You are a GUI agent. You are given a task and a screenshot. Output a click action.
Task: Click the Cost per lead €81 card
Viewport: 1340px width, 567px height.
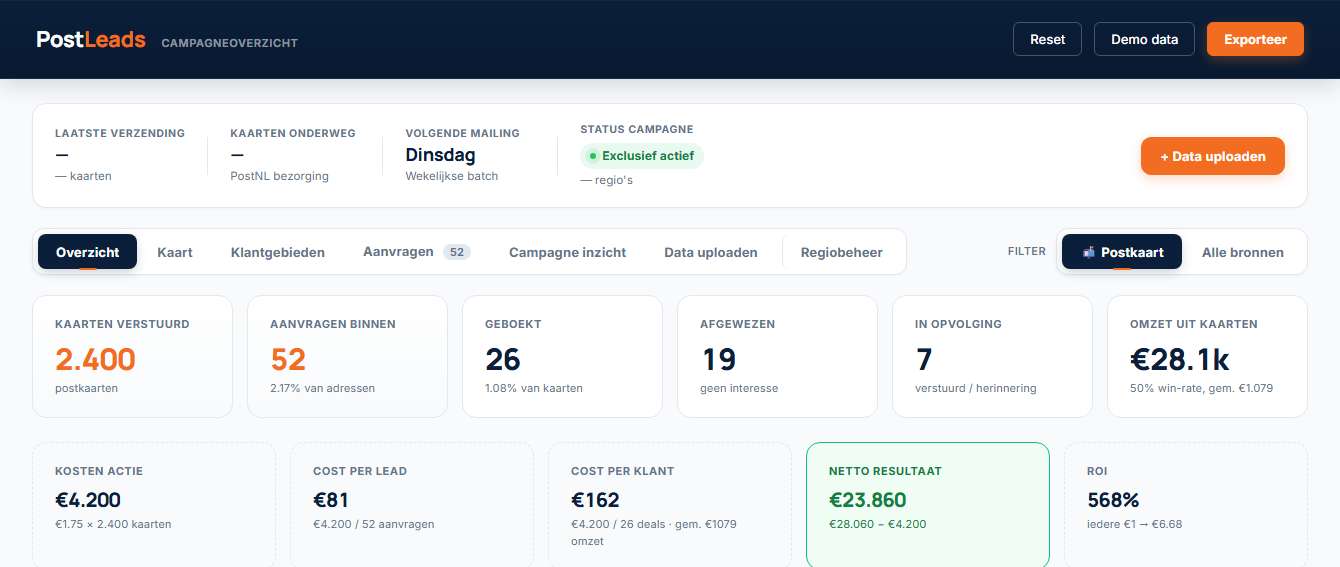412,505
